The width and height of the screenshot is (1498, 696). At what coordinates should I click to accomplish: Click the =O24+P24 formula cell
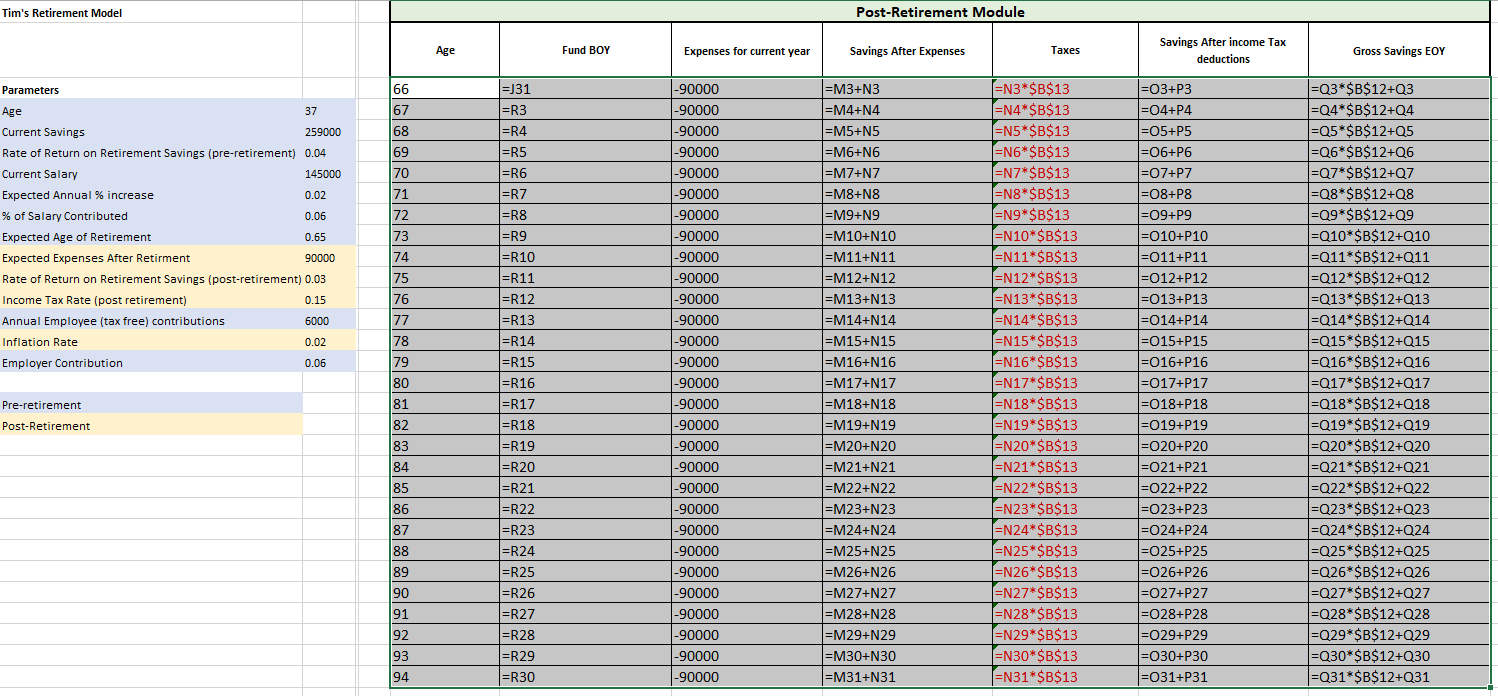pyautogui.click(x=1223, y=530)
